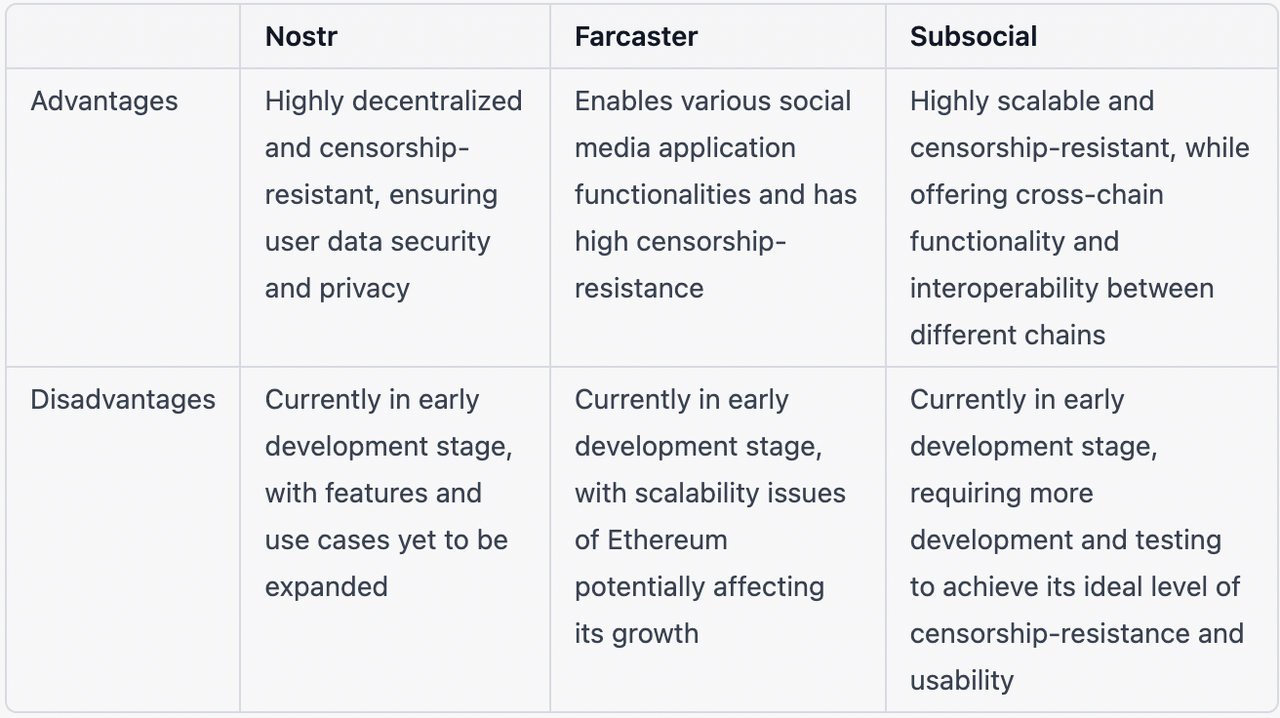Click the Subsocial advantages cell text

point(1080,218)
